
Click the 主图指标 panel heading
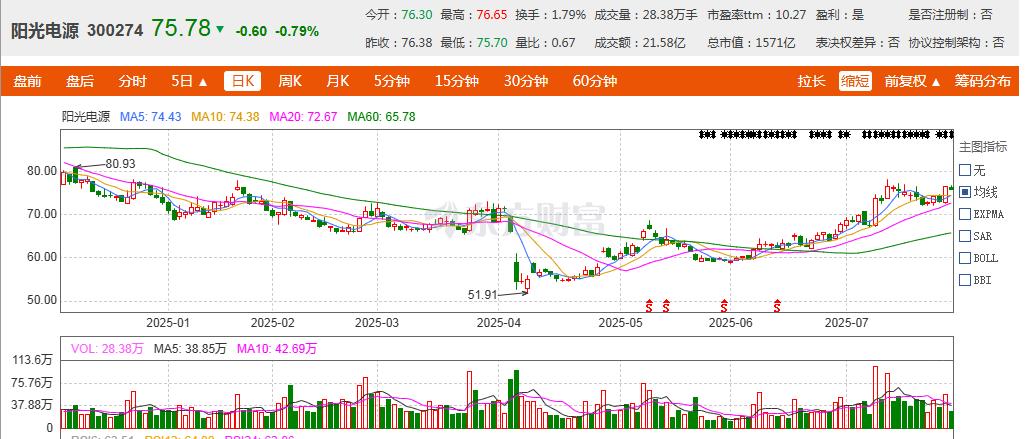pos(983,146)
